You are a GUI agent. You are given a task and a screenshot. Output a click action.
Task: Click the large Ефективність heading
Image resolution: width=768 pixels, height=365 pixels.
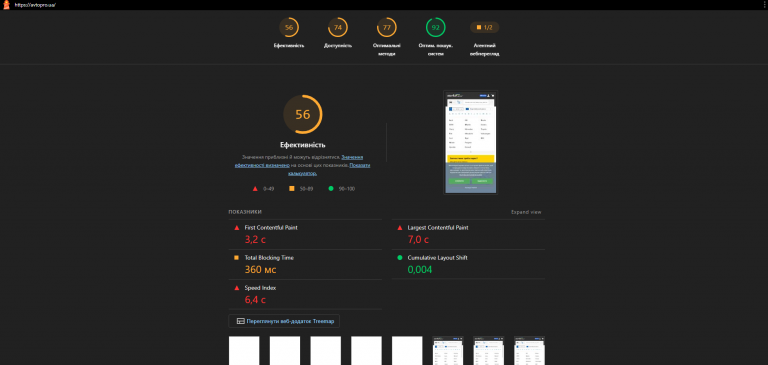coord(303,145)
